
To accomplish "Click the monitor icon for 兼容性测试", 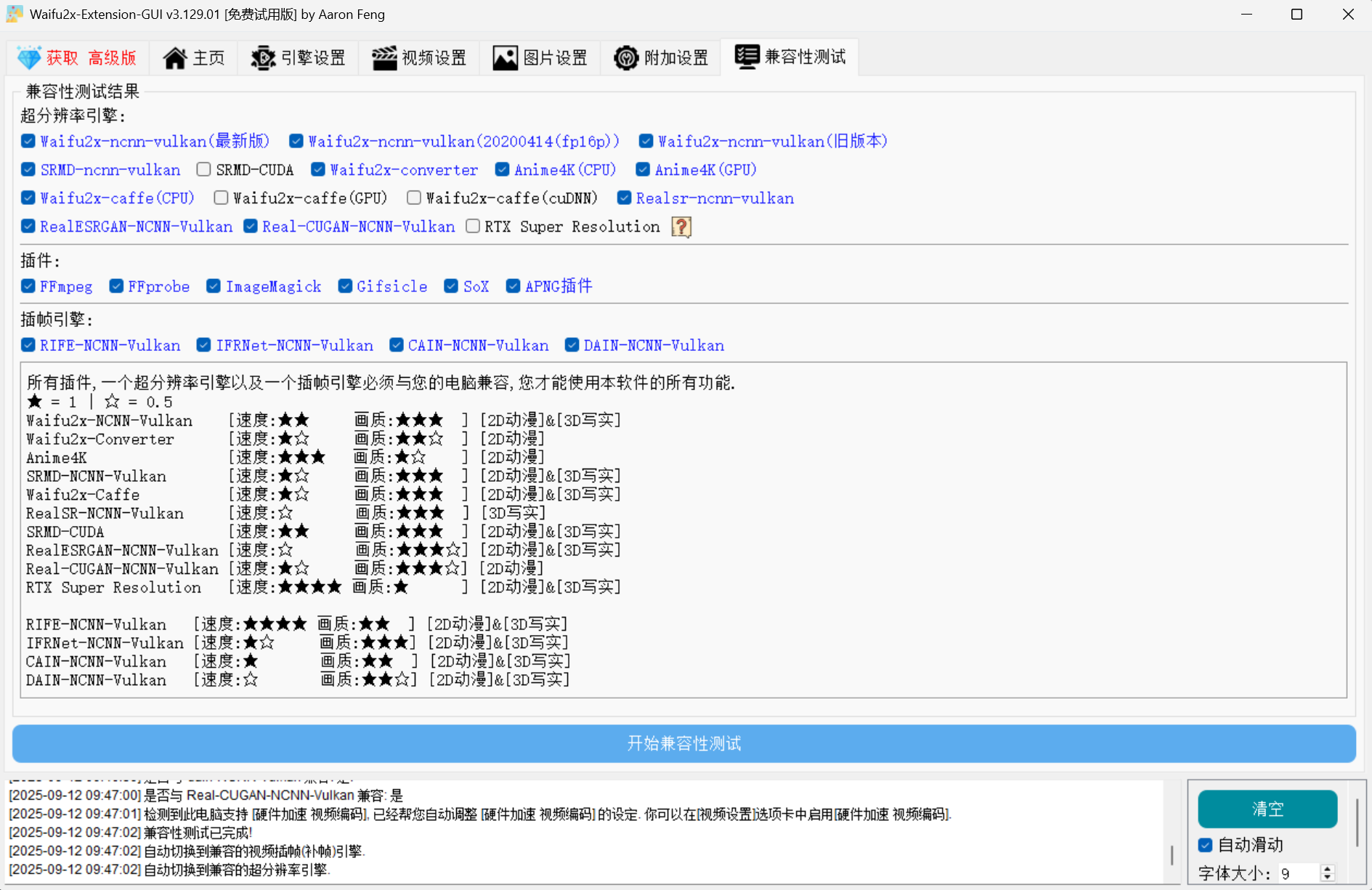I will pyautogui.click(x=747, y=57).
